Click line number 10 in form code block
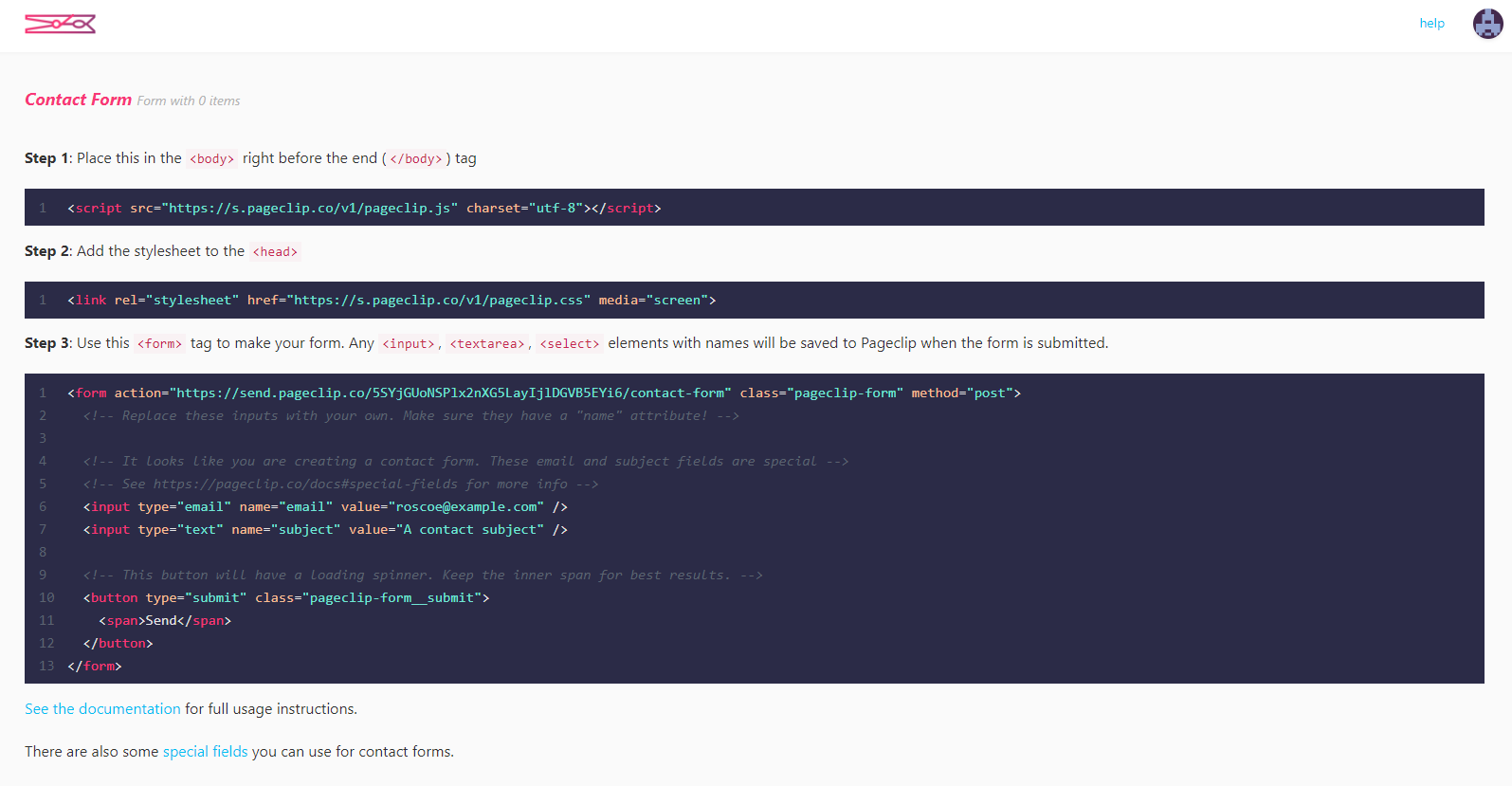This screenshot has height=786, width=1512. (x=46, y=598)
